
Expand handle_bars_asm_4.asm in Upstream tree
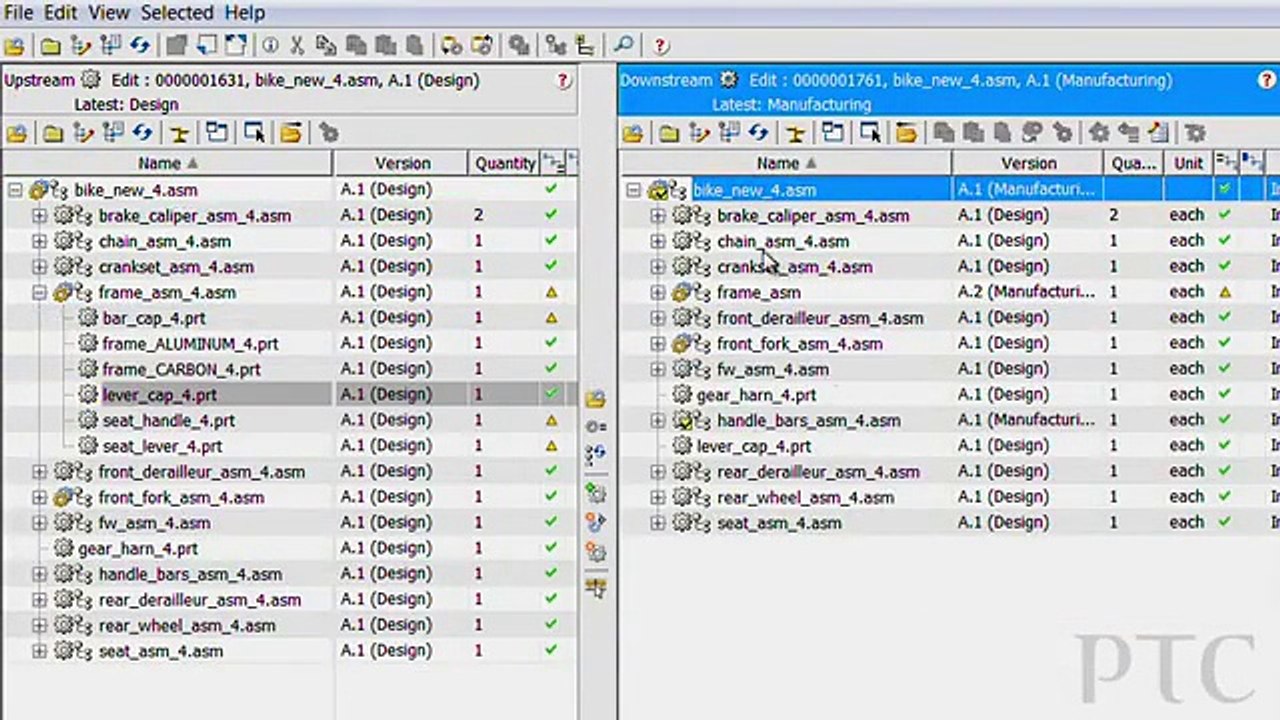pos(39,574)
